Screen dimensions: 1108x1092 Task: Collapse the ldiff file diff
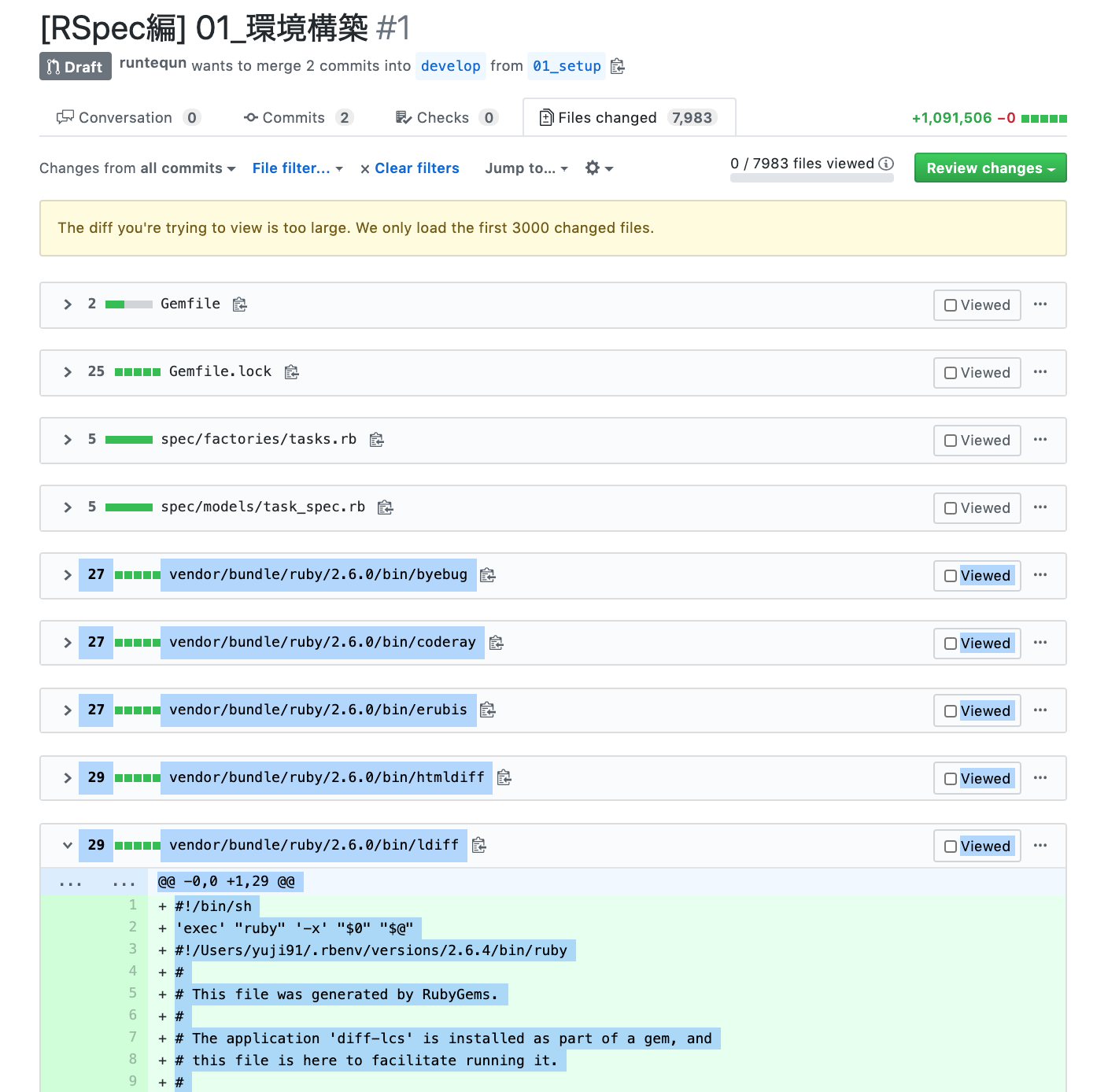pos(68,845)
